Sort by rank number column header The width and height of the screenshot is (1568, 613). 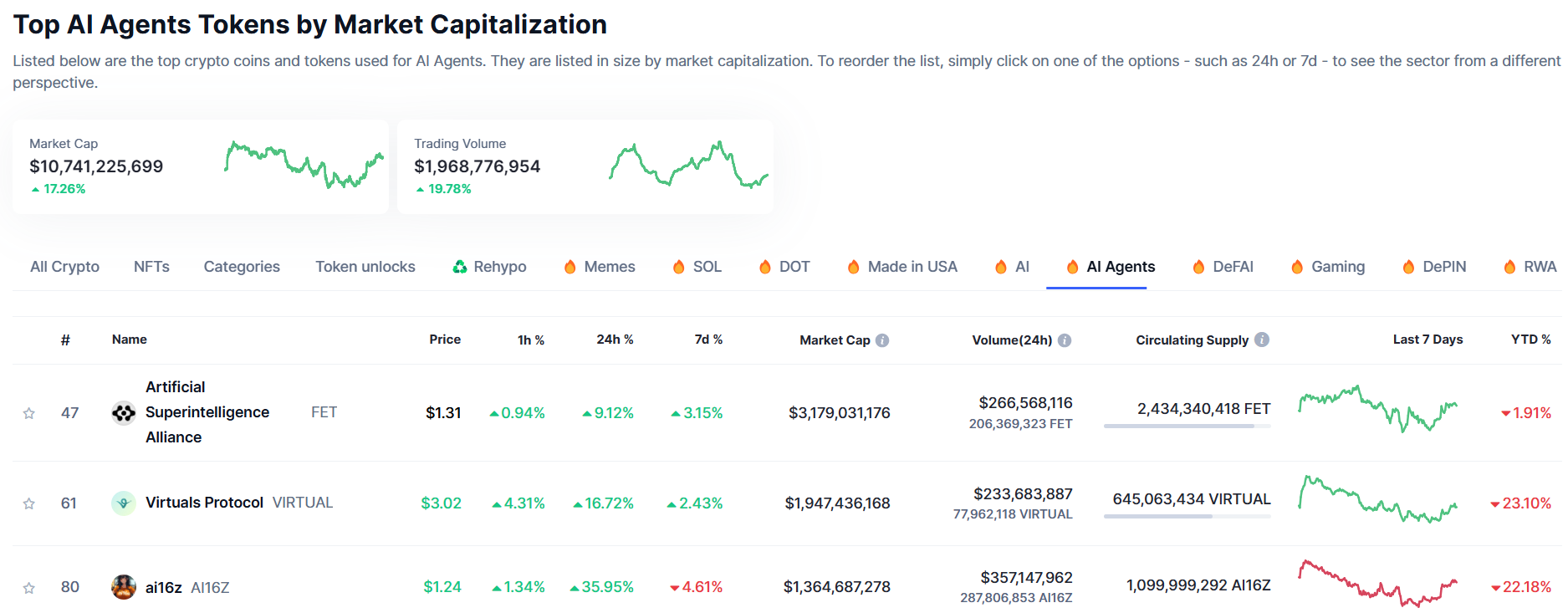click(65, 340)
